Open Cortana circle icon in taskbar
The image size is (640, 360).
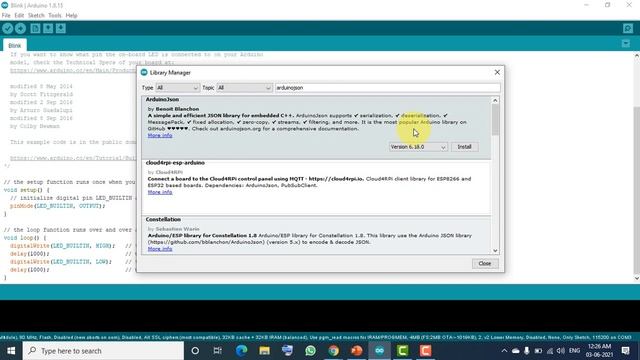pyautogui.click(x=195, y=351)
